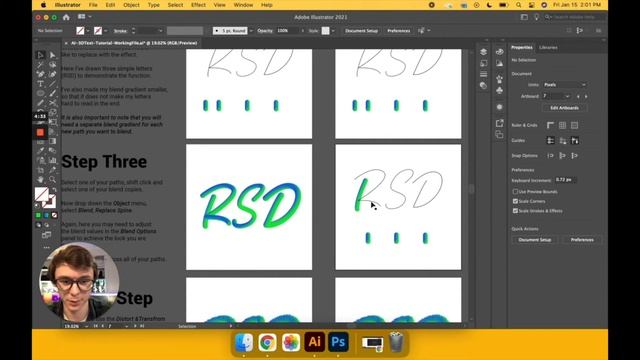Click the Home icon in title bar
This screenshot has width=640, height=360.
(66, 17)
